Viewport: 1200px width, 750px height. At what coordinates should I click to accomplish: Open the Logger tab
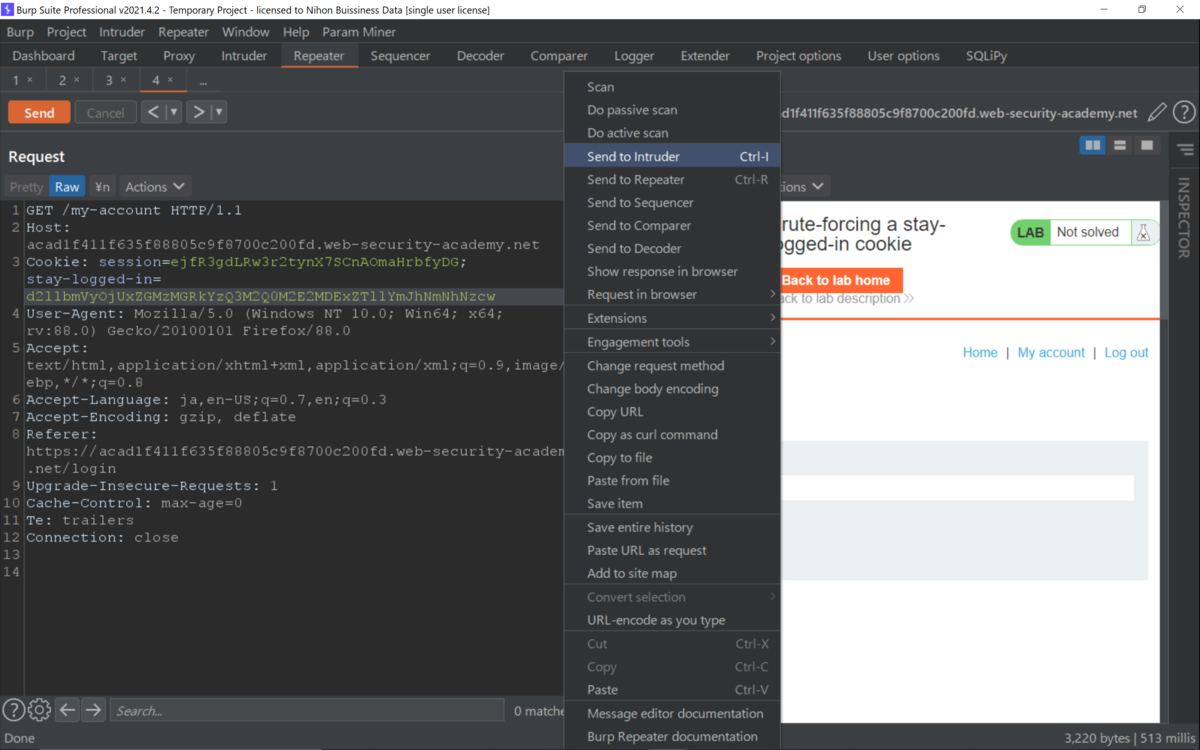point(634,56)
